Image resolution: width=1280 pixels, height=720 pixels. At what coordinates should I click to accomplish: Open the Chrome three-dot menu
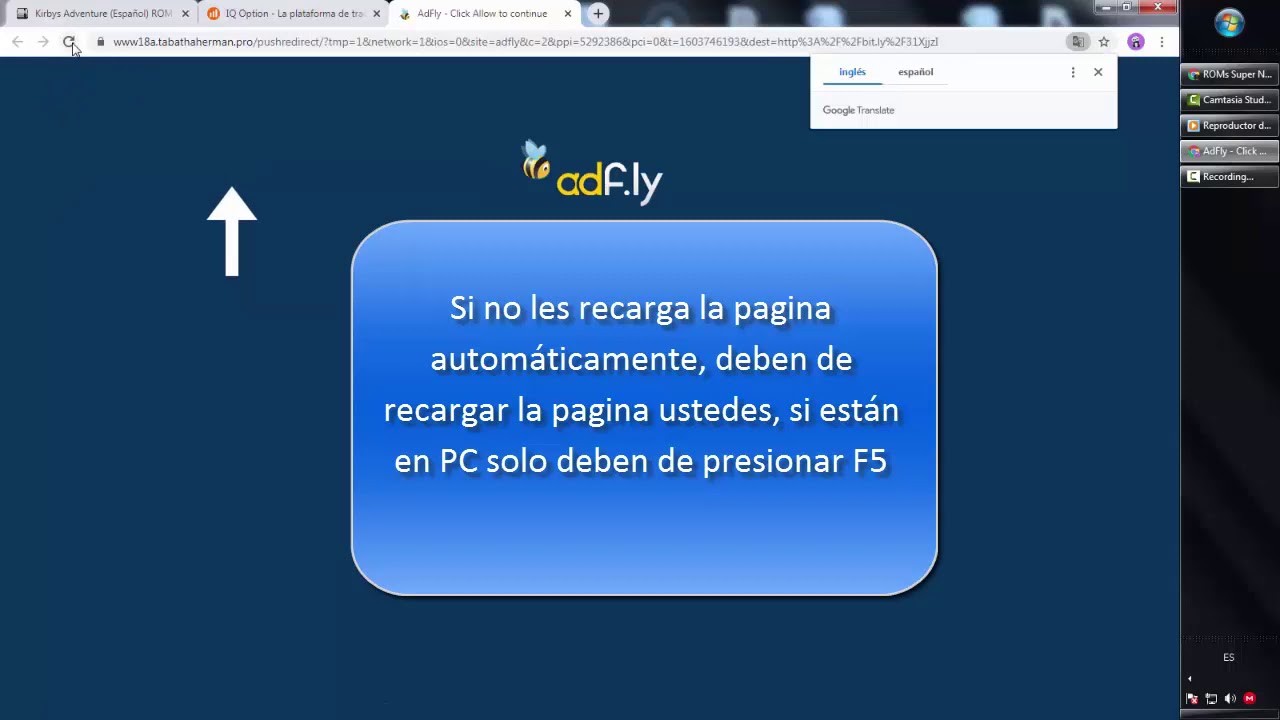click(x=1161, y=42)
